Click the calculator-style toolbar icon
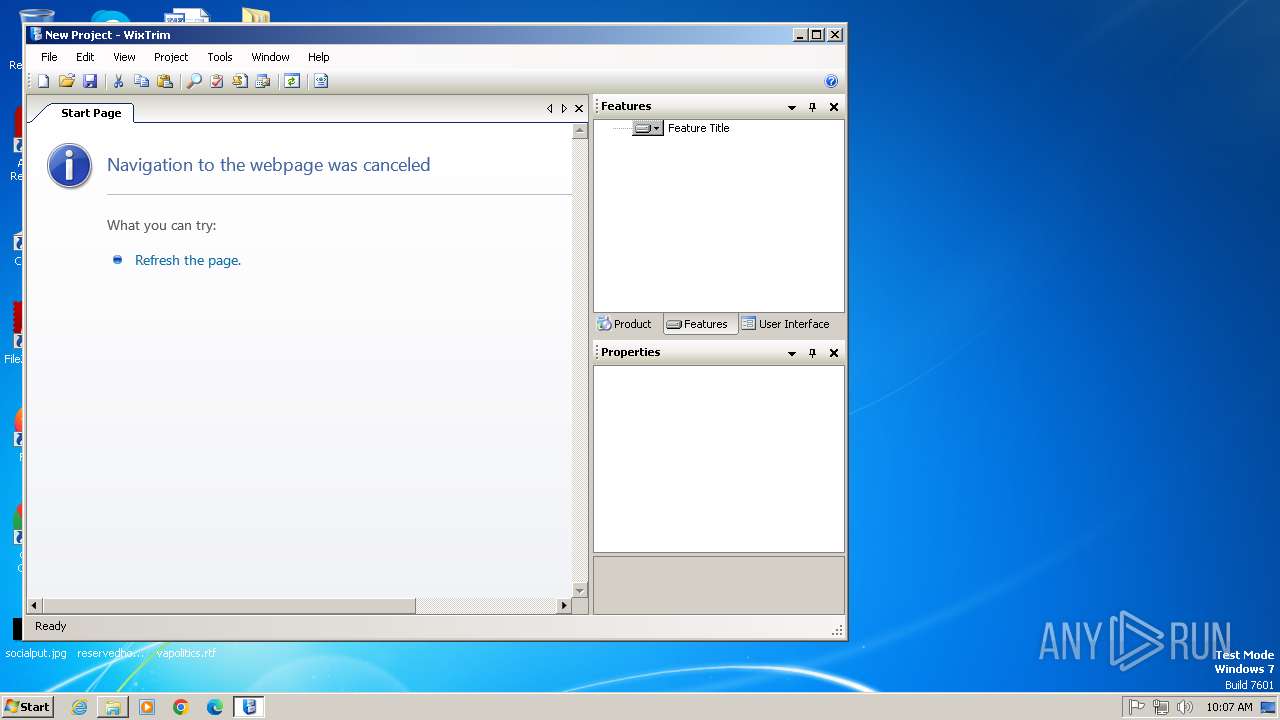This screenshot has width=1280, height=720. 262,81
